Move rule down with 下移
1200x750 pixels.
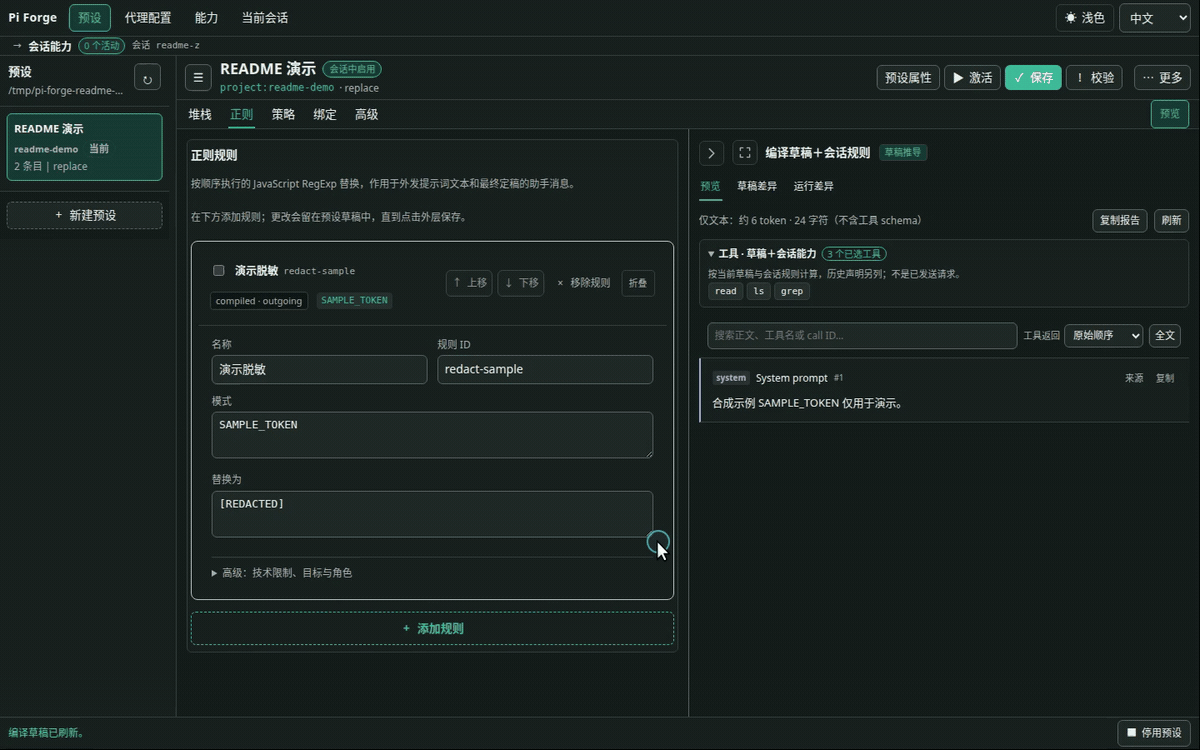pyautogui.click(x=521, y=283)
